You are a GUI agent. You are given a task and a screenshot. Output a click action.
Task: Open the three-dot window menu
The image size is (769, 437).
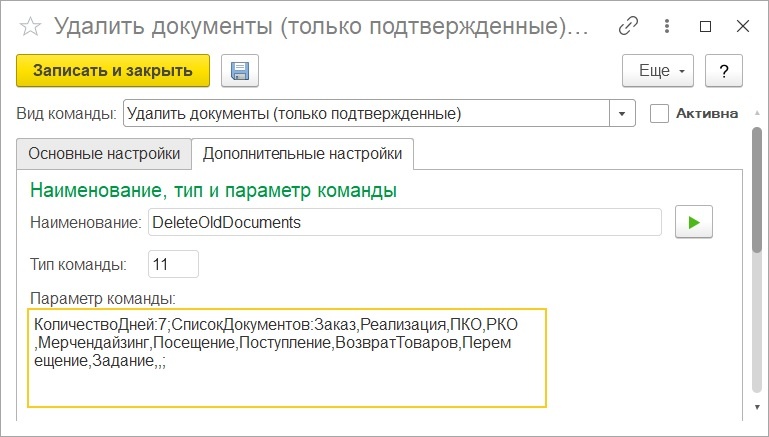coord(666,26)
